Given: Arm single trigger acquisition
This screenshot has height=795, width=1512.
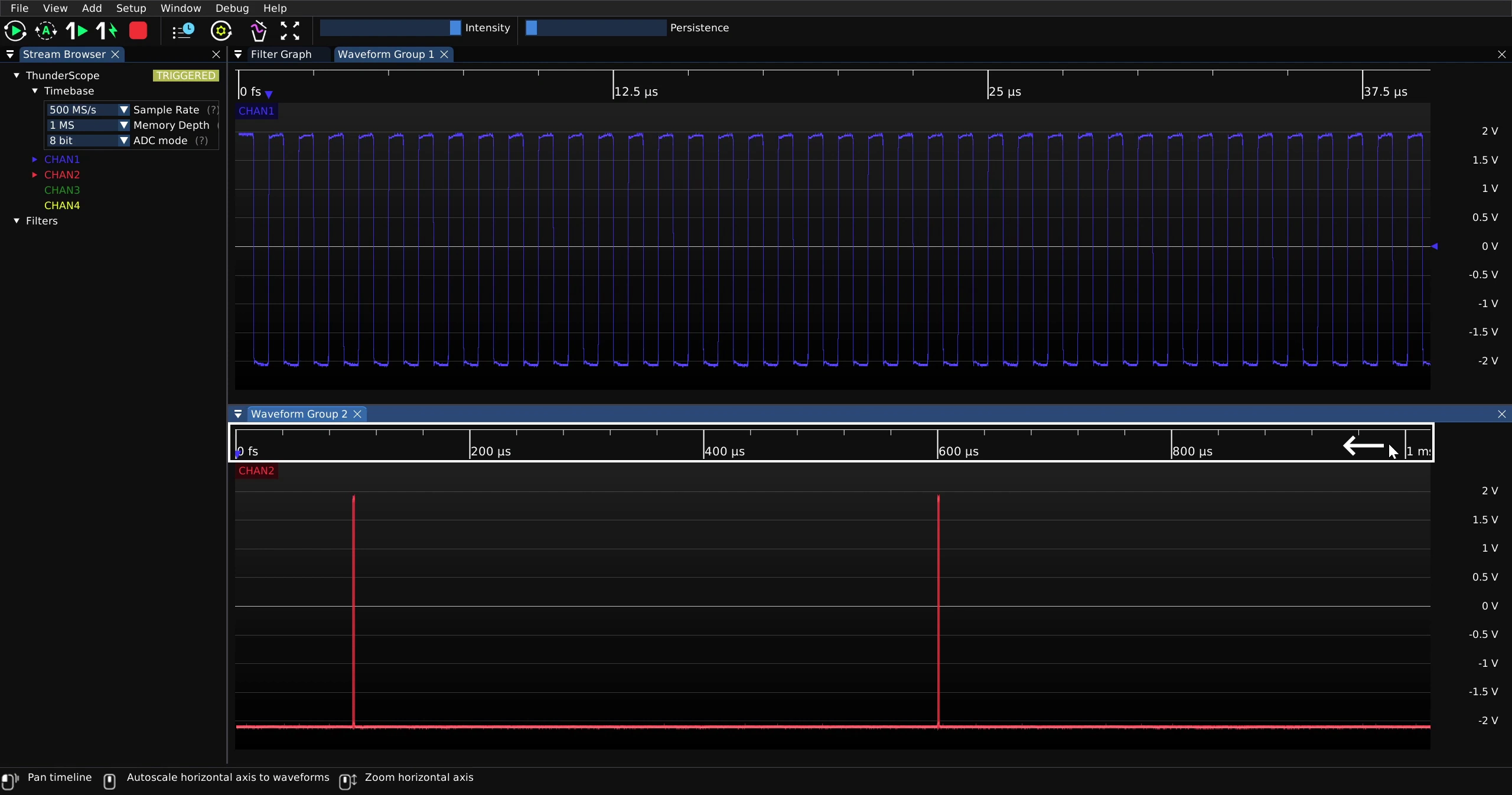Looking at the screenshot, I should [x=77, y=31].
